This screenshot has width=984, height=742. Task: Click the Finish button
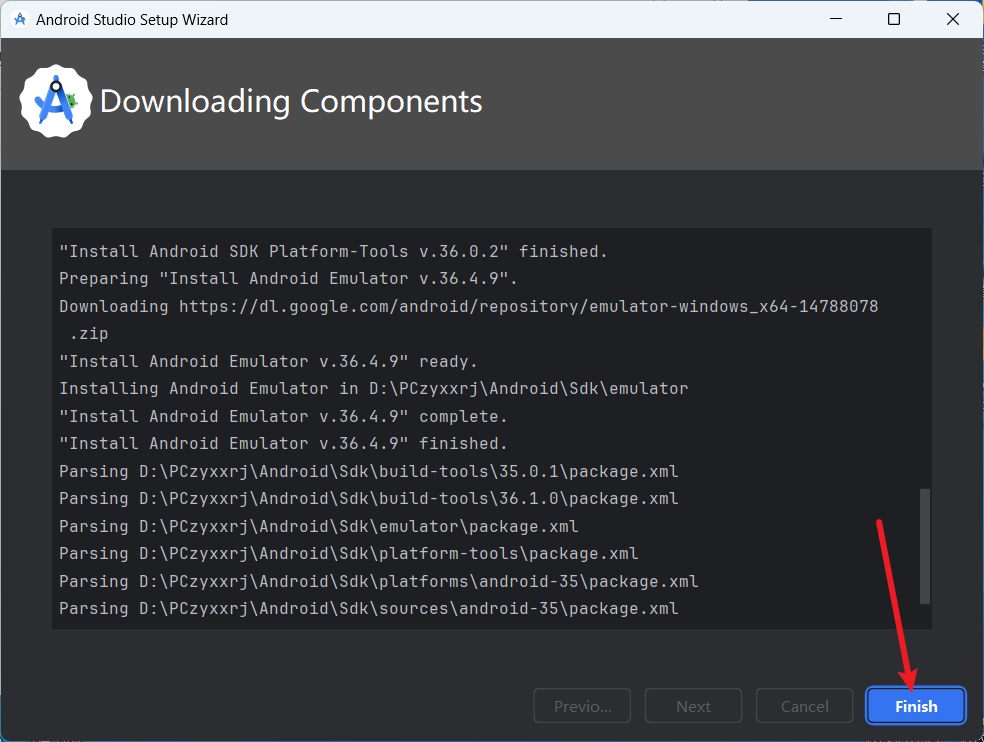point(916,706)
